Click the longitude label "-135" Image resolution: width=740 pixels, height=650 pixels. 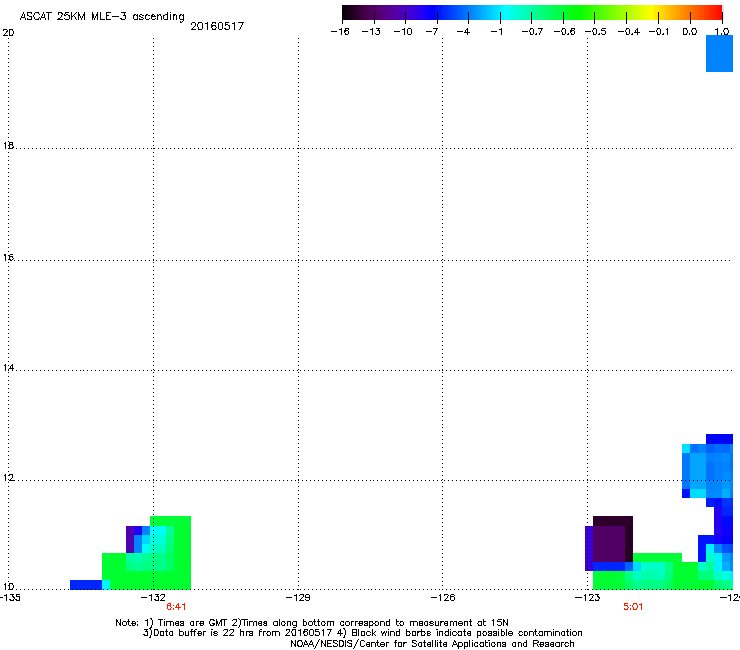pos(10,598)
